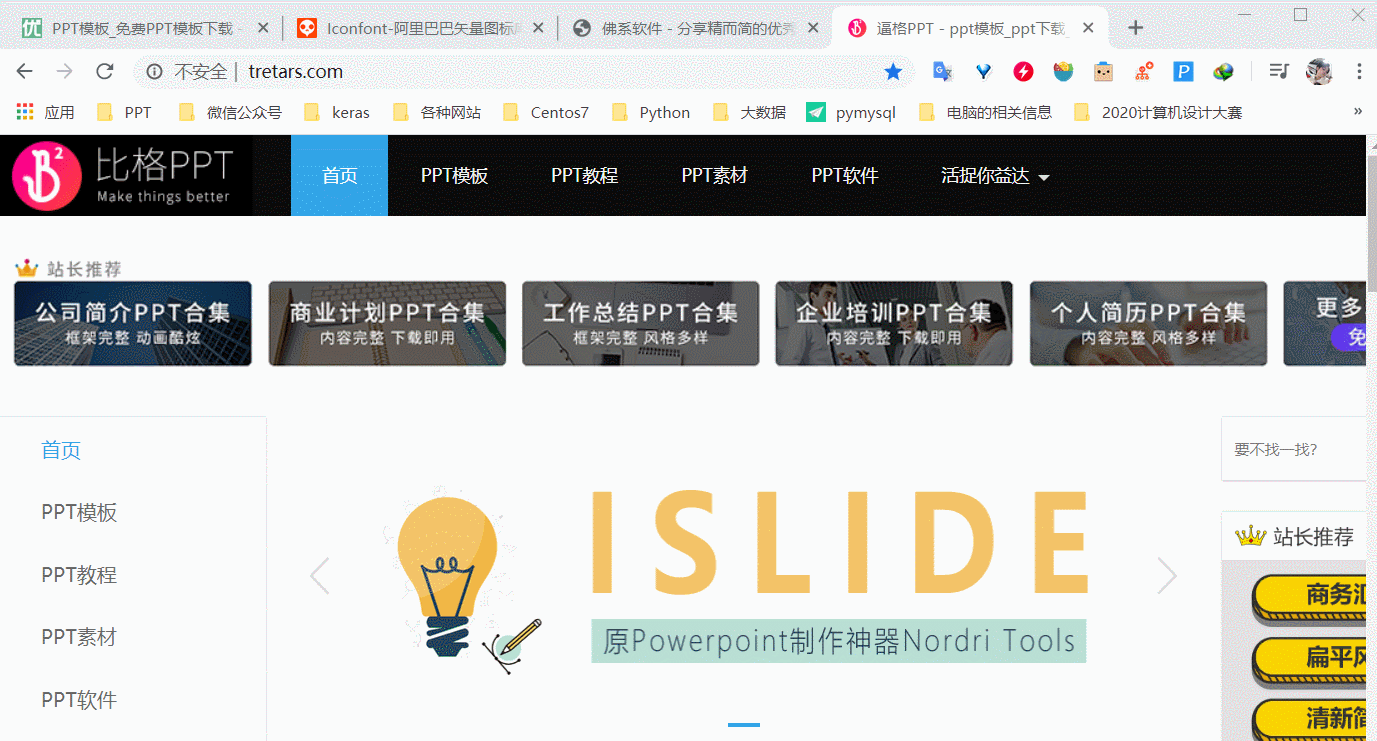The height and width of the screenshot is (741, 1377).
Task: Show hidden bookmarks with the » chevron
Action: point(1357,111)
